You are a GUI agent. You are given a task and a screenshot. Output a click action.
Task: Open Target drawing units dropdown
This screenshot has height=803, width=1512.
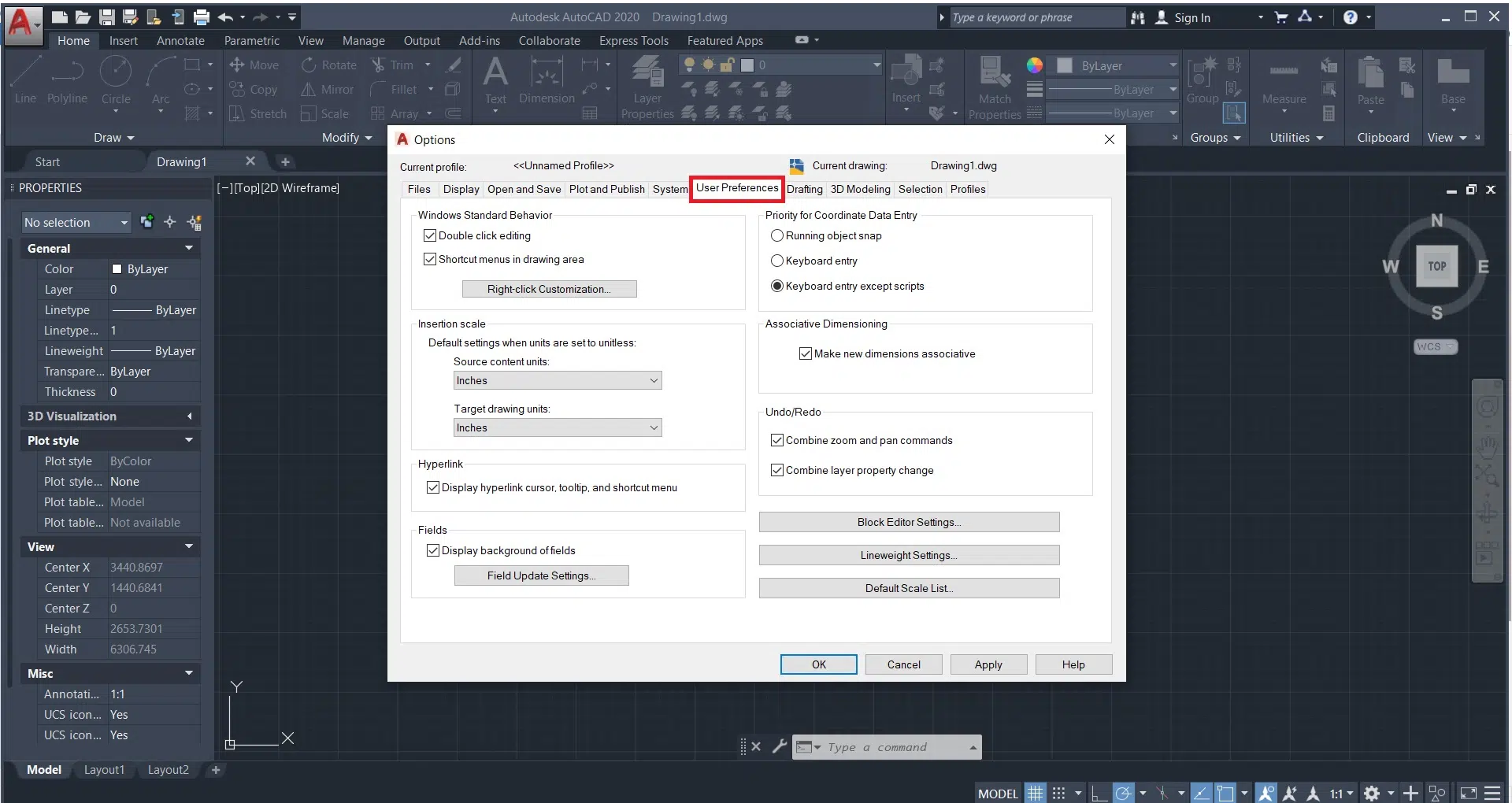558,427
